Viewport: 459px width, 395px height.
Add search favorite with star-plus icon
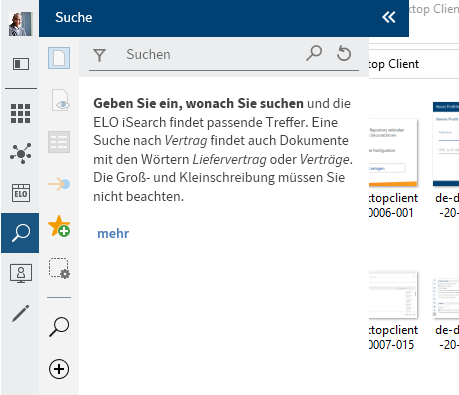click(x=59, y=226)
